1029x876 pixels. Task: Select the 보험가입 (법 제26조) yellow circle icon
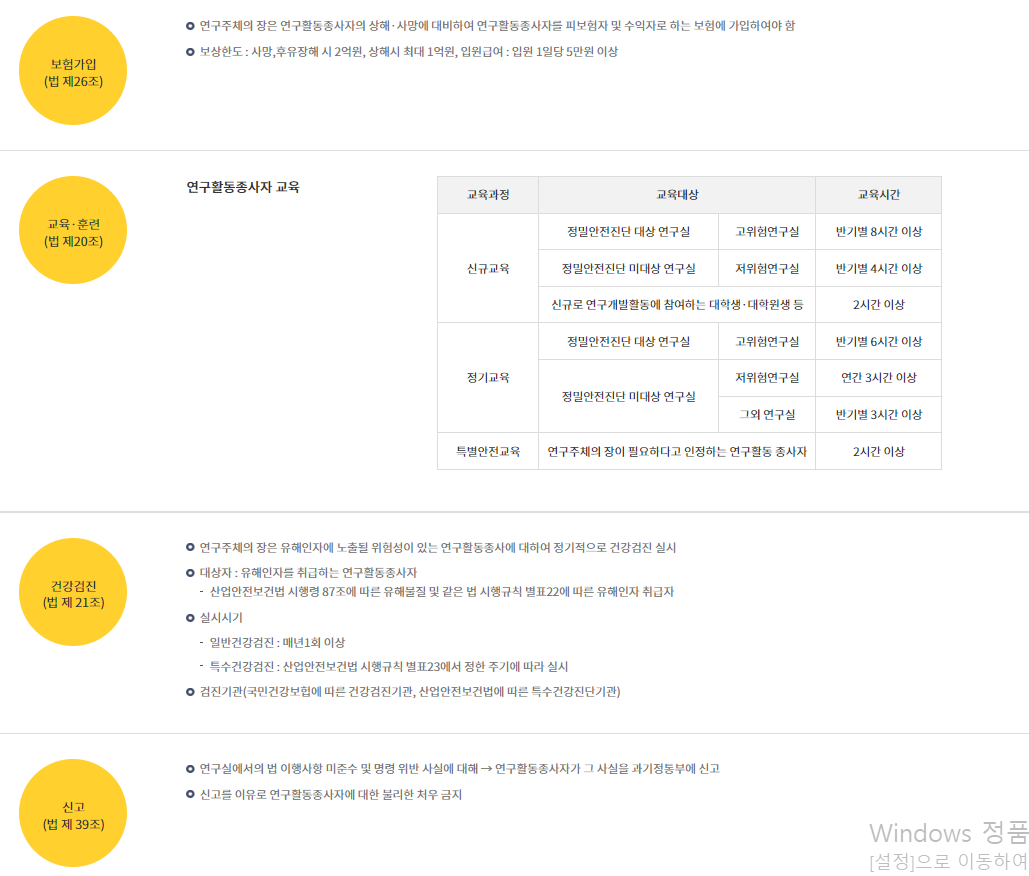pos(72,72)
